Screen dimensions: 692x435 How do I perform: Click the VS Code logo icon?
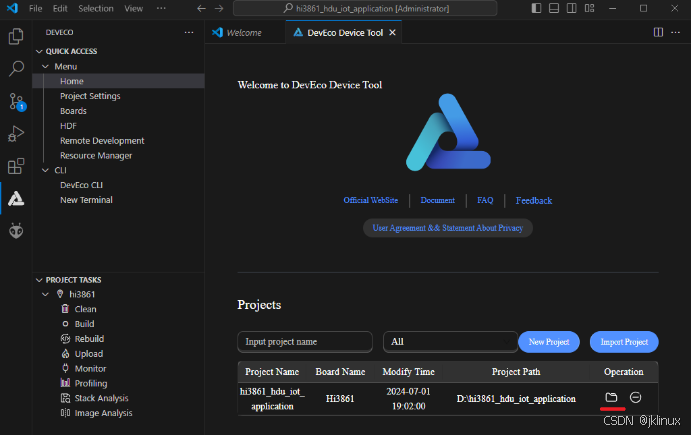click(12, 8)
